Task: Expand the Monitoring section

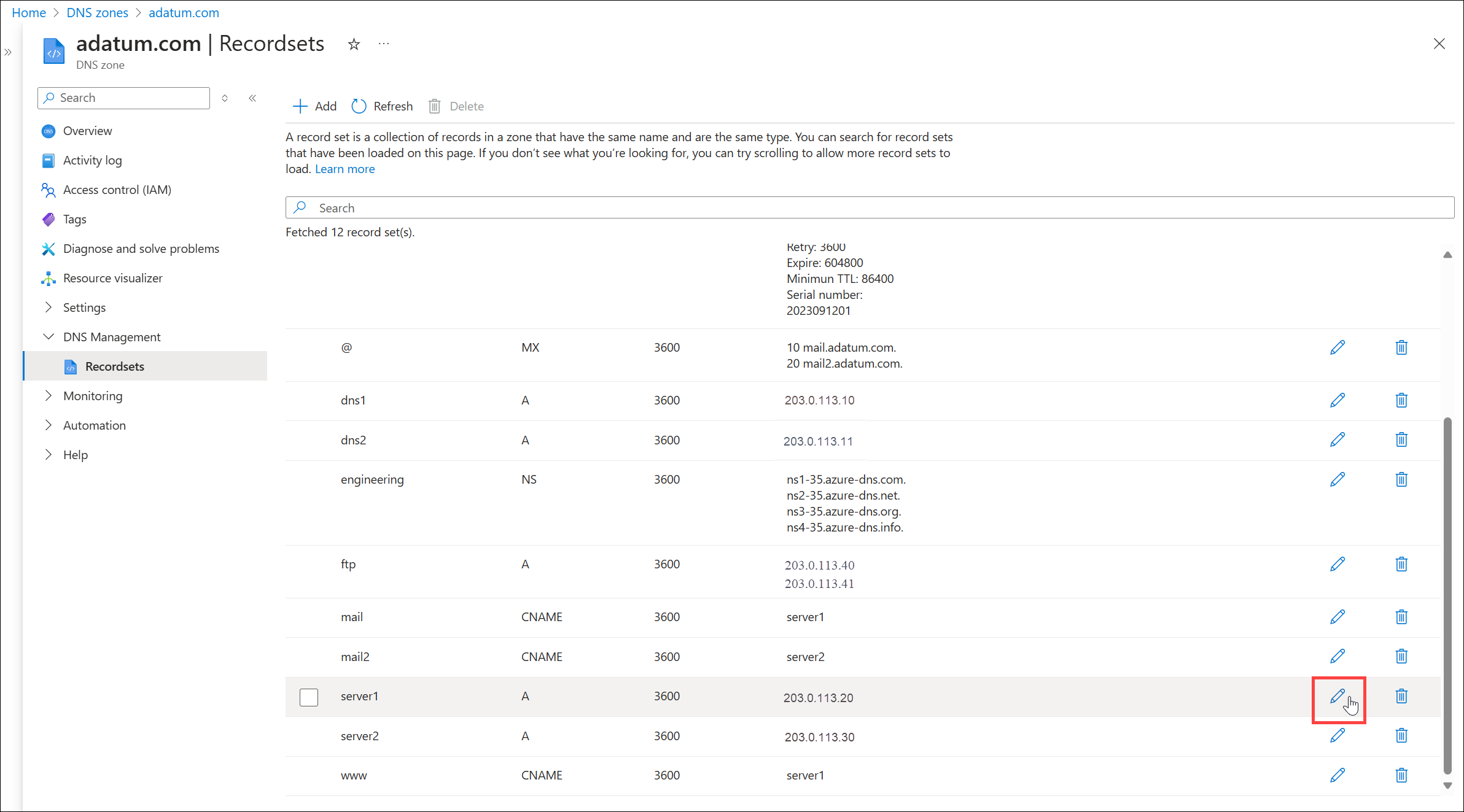Action: point(49,396)
